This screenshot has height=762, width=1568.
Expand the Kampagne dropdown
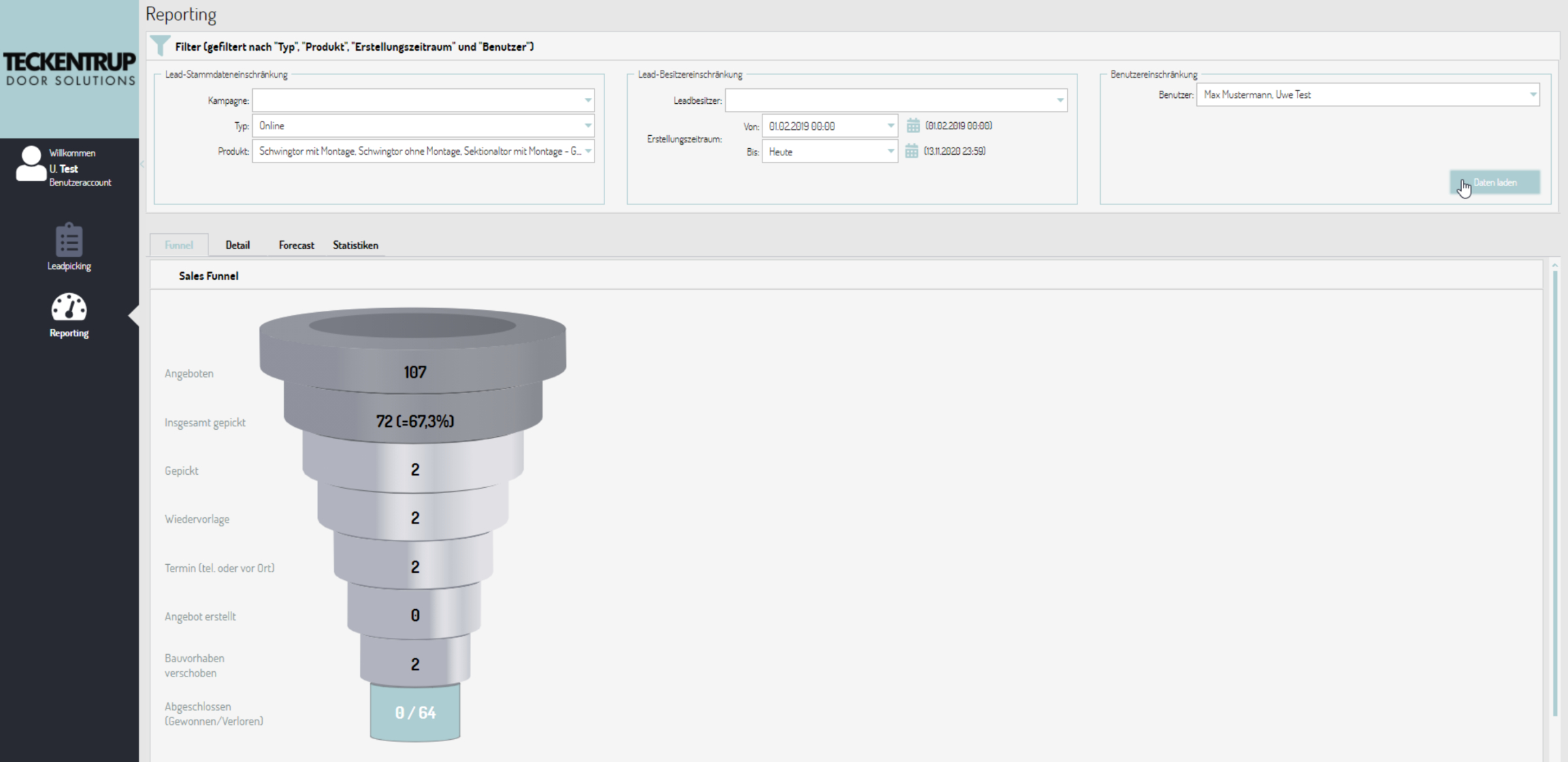tap(587, 100)
